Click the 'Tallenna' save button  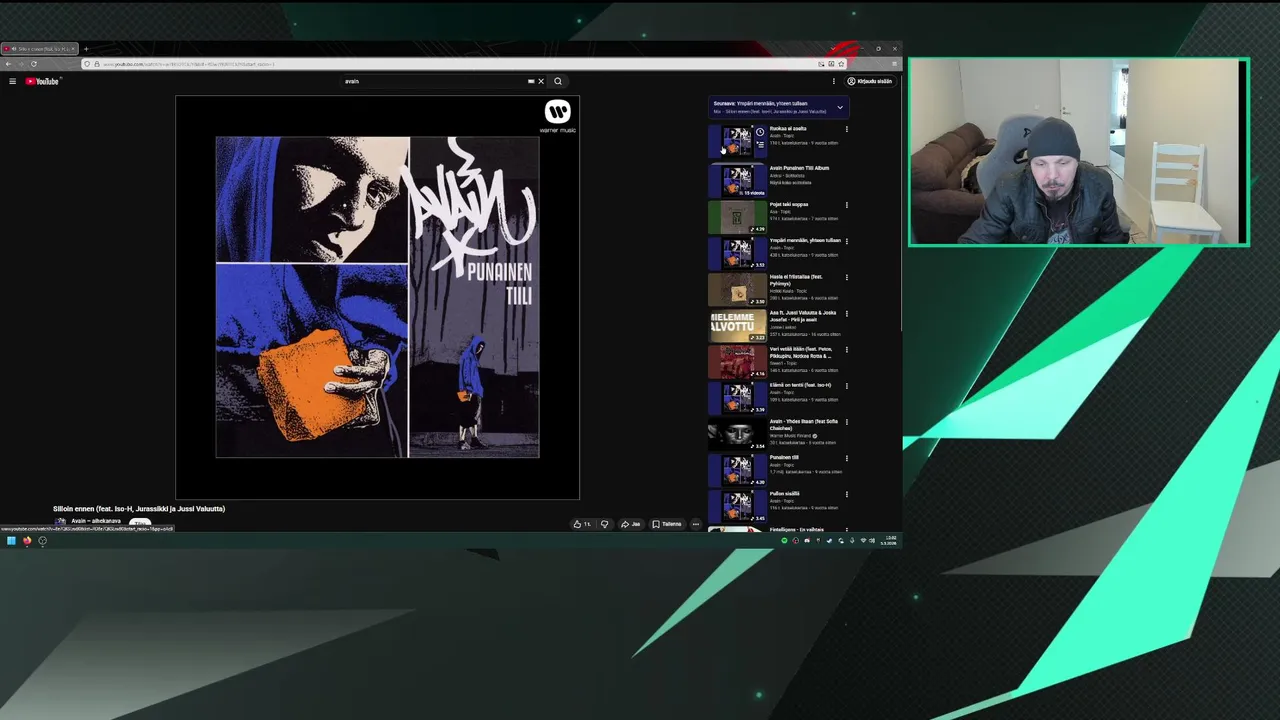(x=667, y=524)
